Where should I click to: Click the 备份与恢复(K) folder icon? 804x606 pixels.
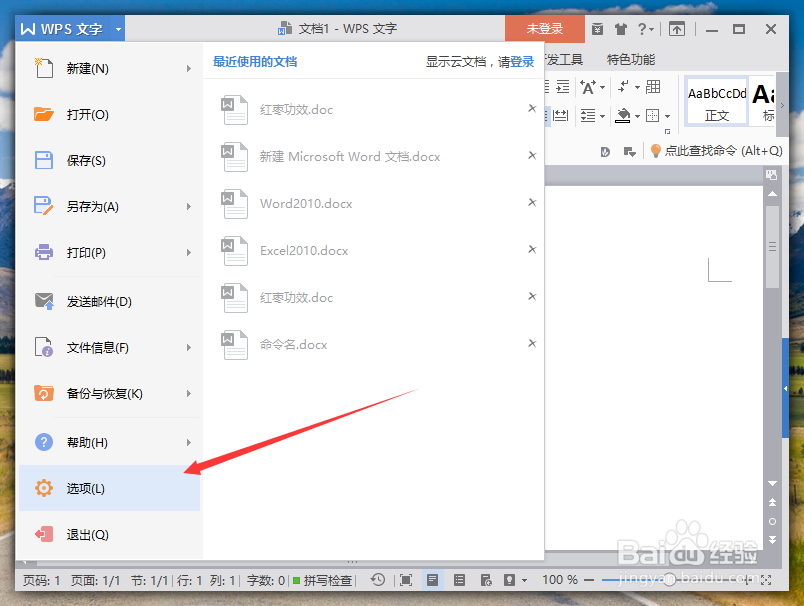click(x=44, y=393)
